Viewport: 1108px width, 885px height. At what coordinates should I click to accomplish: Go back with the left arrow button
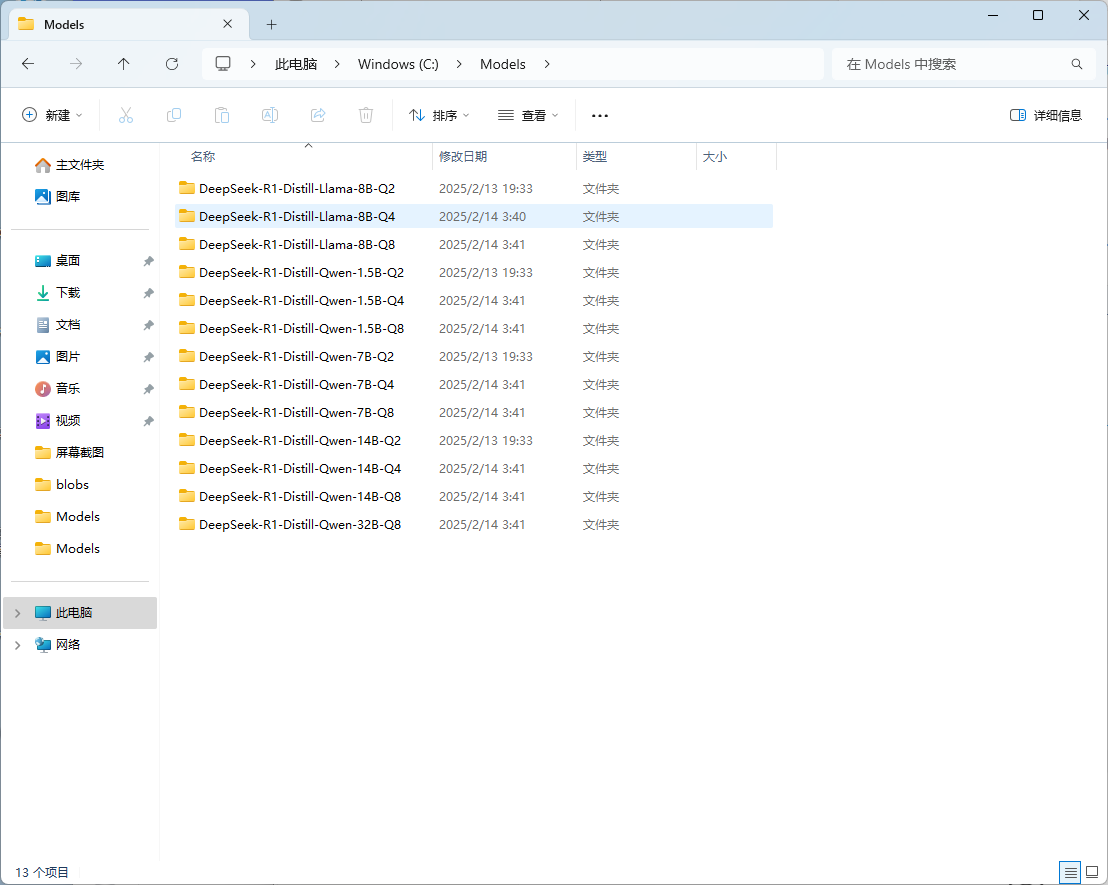pos(28,64)
